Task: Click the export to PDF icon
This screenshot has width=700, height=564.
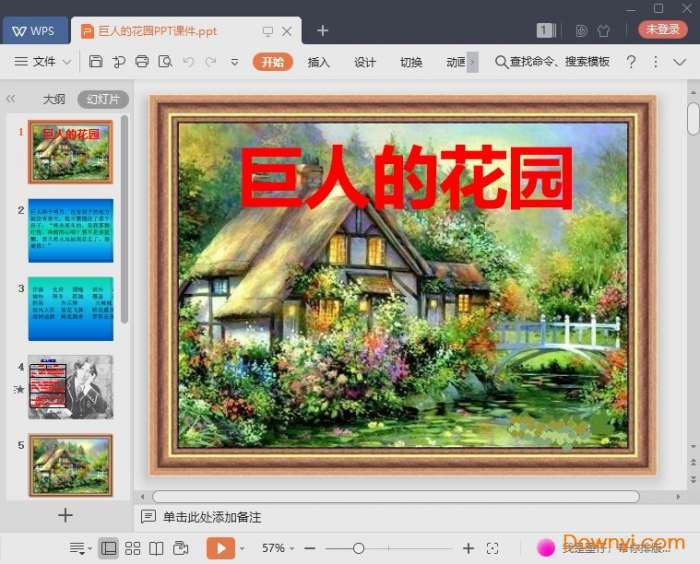Action: 119,62
